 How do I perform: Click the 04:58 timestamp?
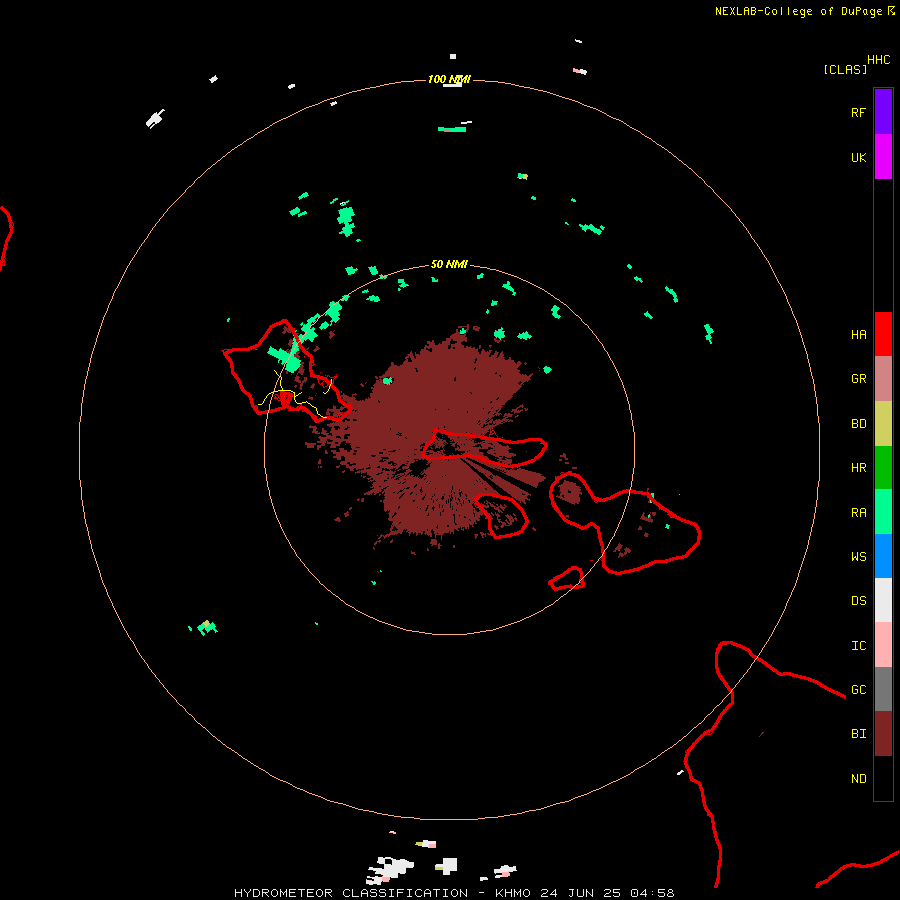(x=652, y=893)
